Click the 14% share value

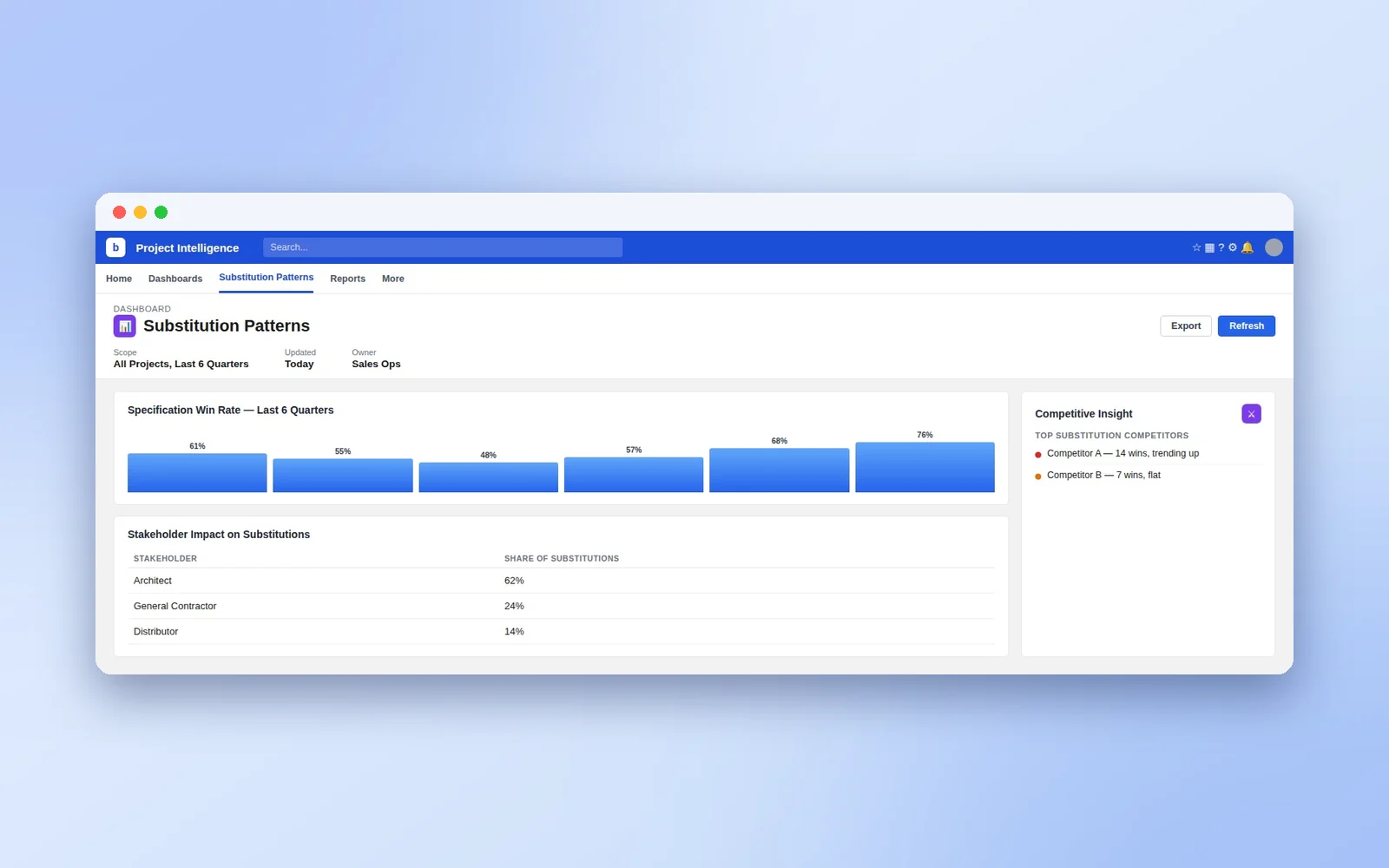514,632
